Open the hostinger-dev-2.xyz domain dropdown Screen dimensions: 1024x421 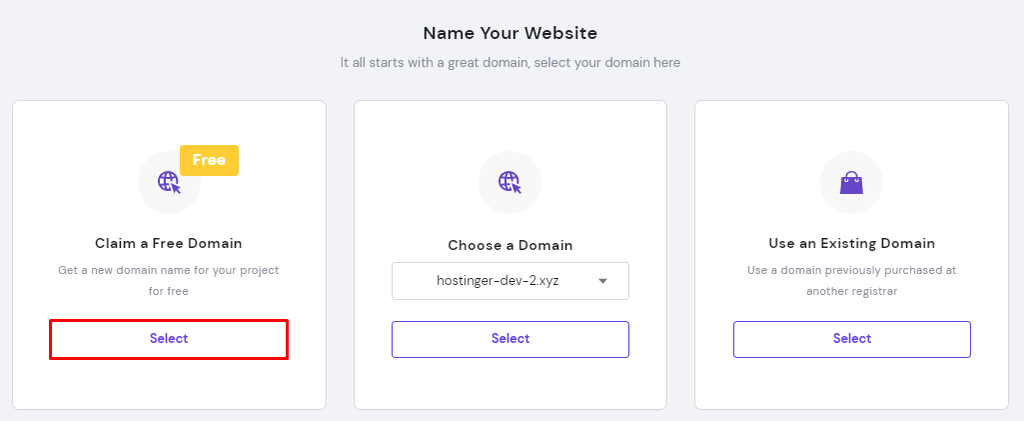(498, 281)
